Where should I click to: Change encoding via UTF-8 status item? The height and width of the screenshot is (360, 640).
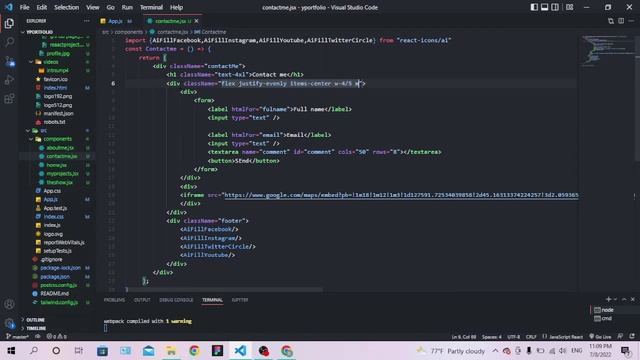[x=513, y=337]
